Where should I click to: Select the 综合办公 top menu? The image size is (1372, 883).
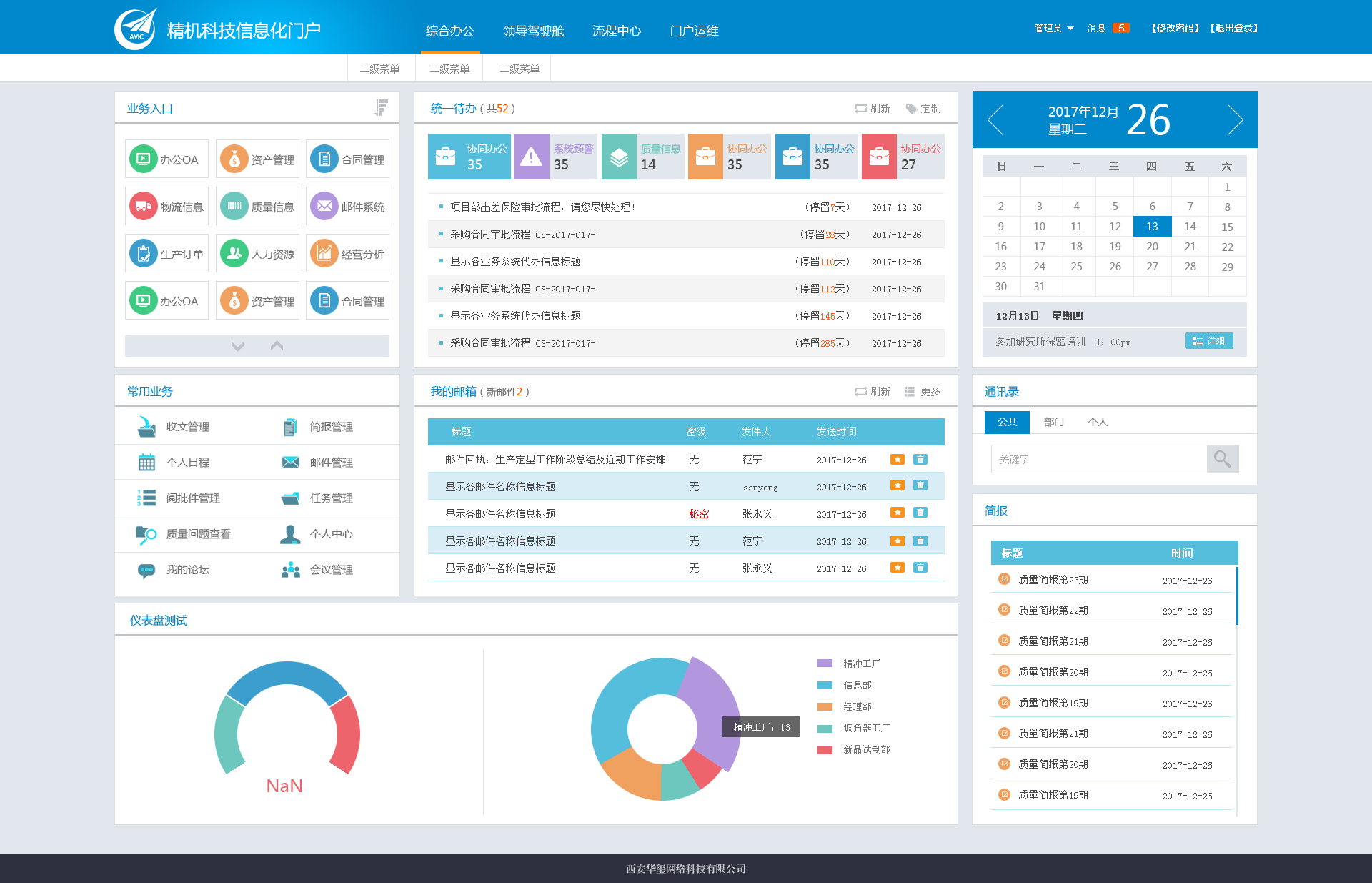coord(450,31)
